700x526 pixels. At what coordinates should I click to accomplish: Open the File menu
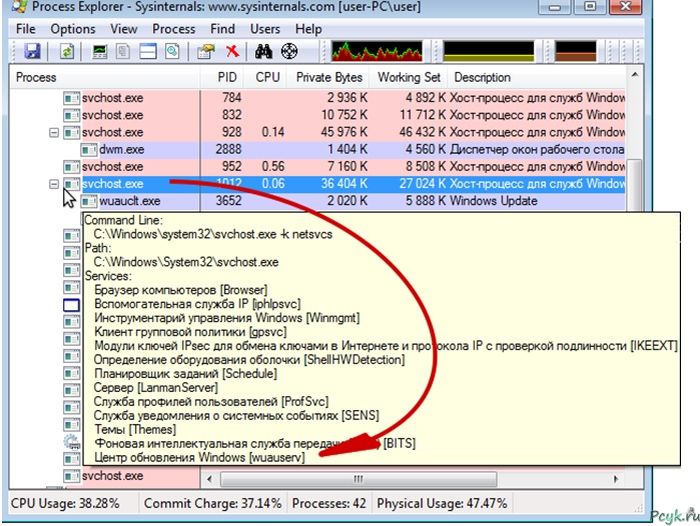pos(25,29)
